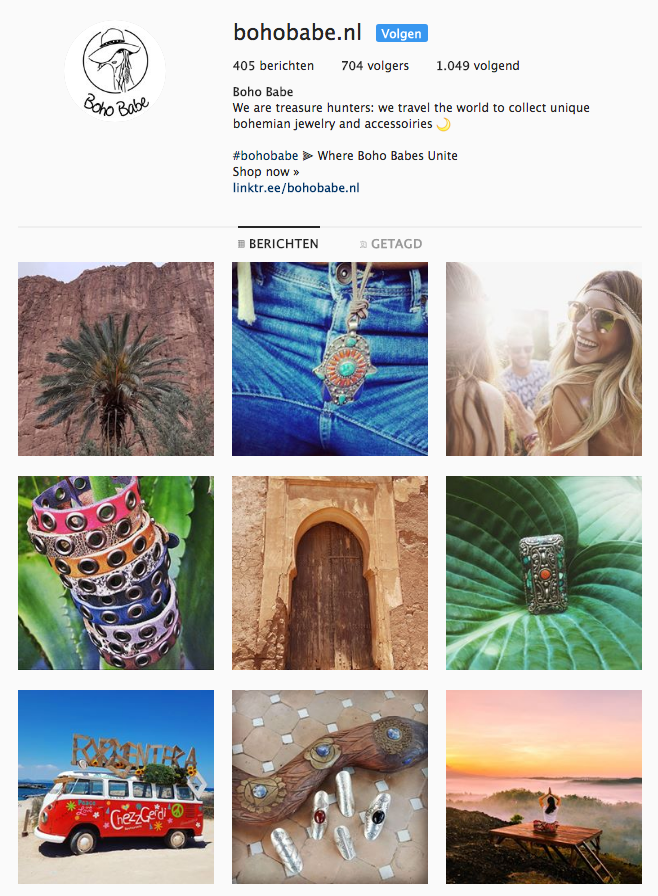Open the palm tree and red cliff post
The image size is (658, 896).
[116, 359]
